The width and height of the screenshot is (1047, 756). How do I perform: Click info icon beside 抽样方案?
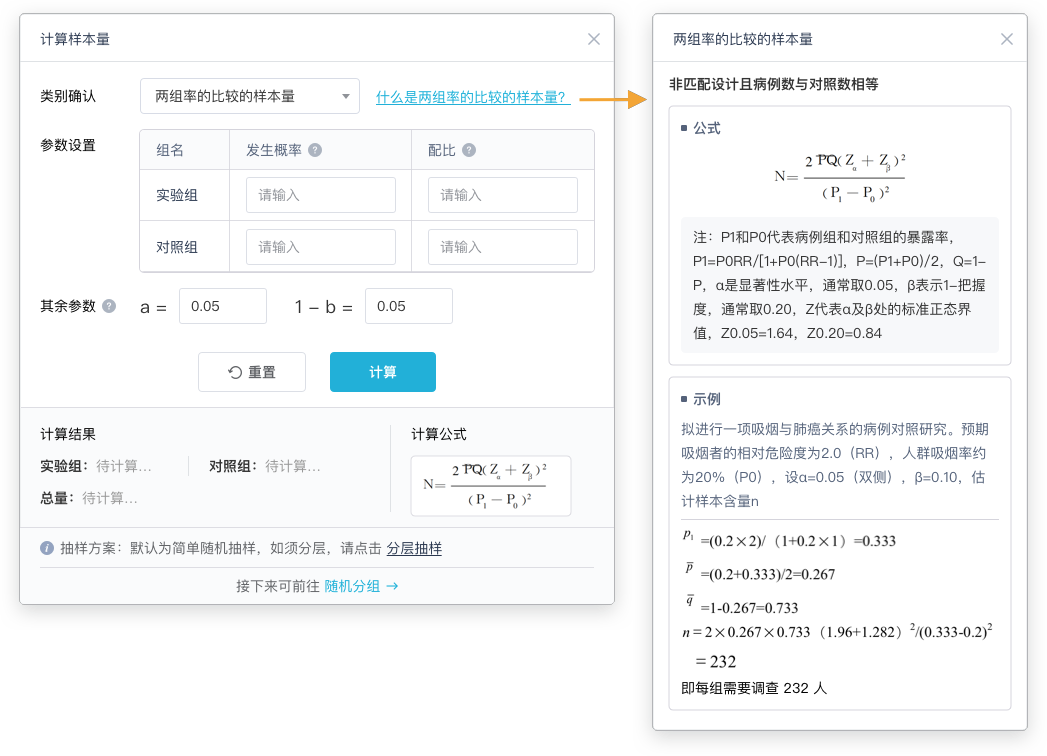point(47,548)
